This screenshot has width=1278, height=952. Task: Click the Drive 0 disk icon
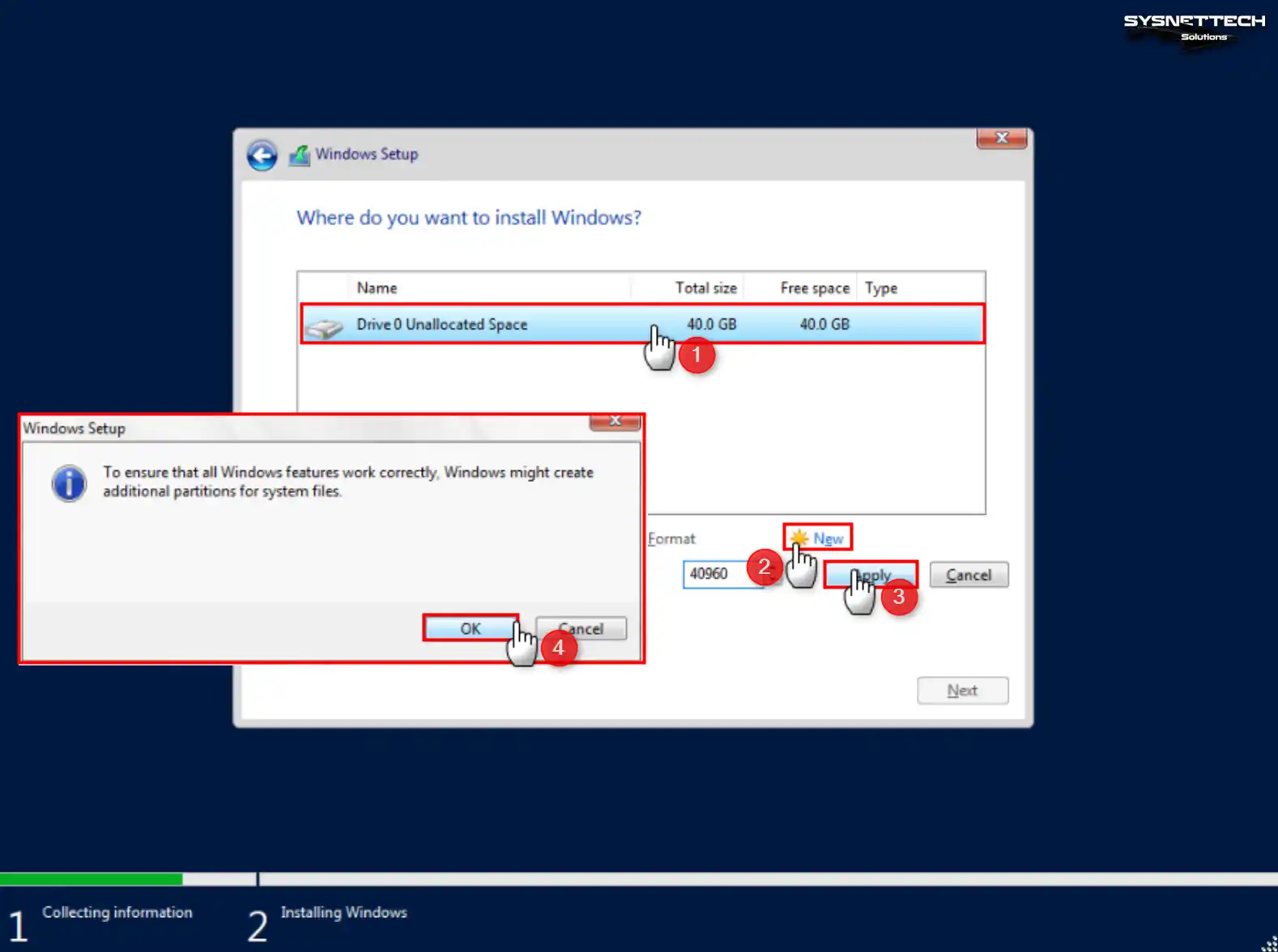pyautogui.click(x=324, y=327)
